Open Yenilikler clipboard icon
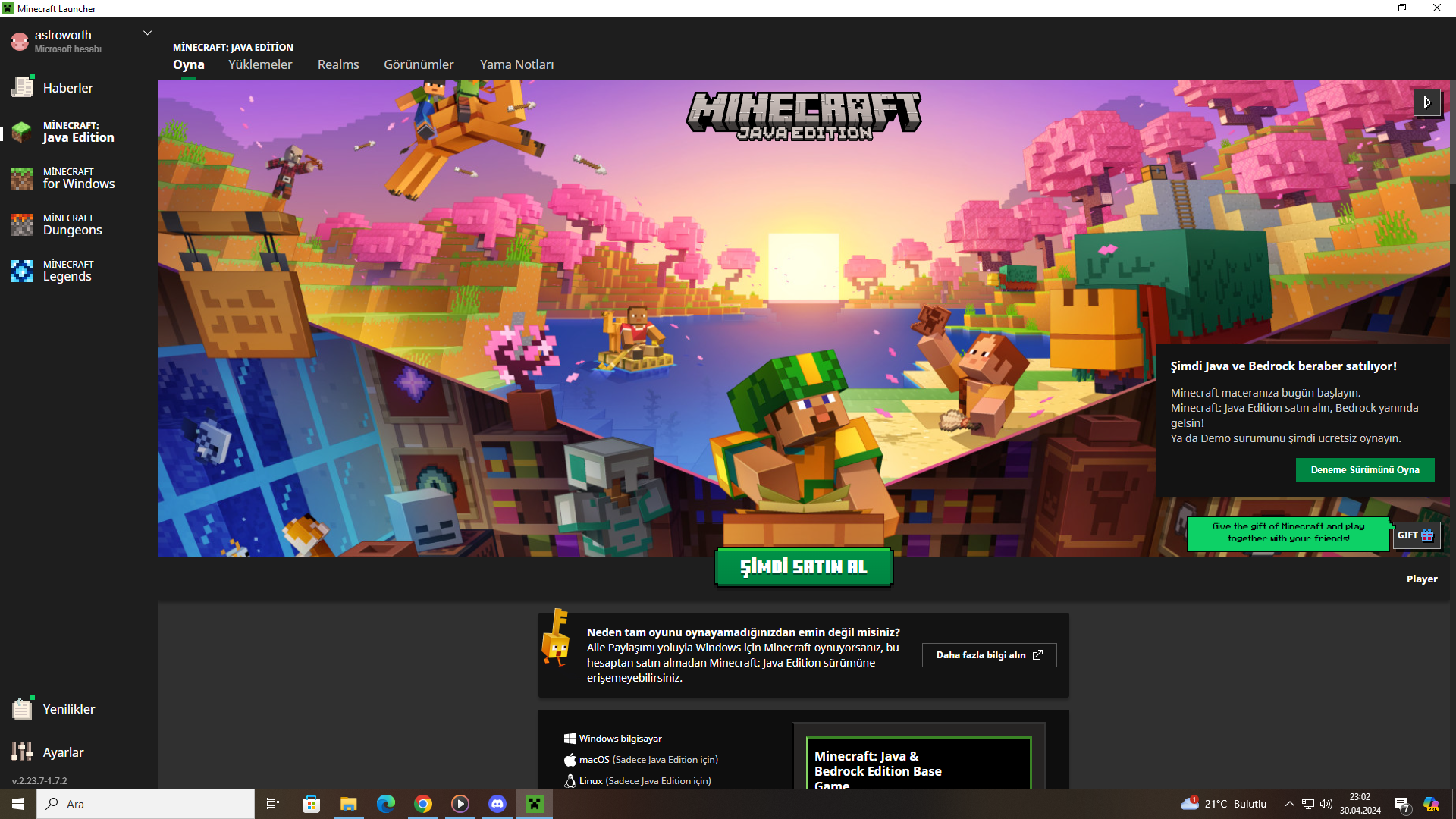The height and width of the screenshot is (819, 1456). [x=22, y=709]
